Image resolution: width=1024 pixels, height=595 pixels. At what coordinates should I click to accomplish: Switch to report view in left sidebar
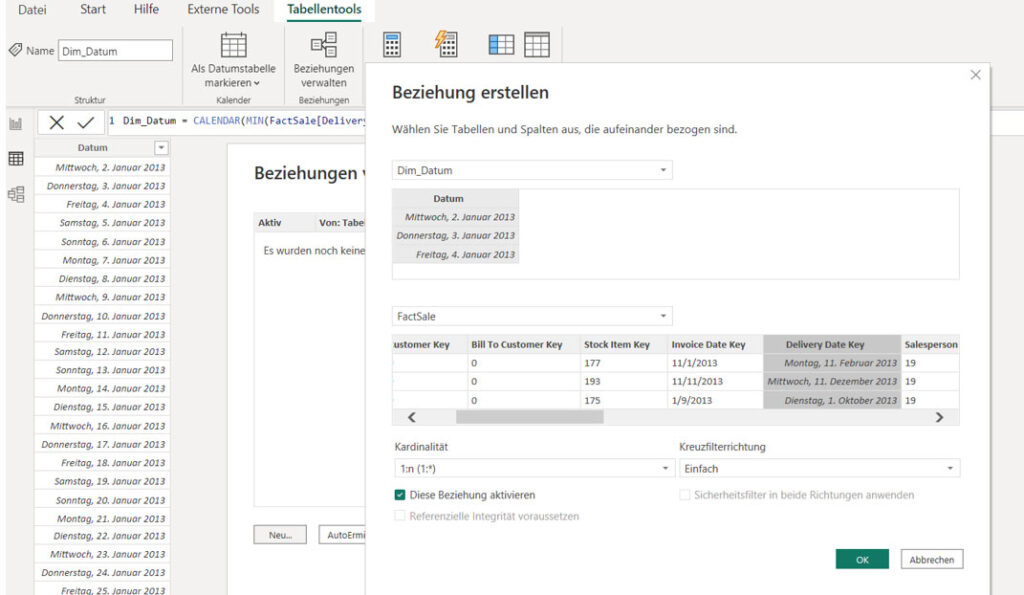[16, 123]
